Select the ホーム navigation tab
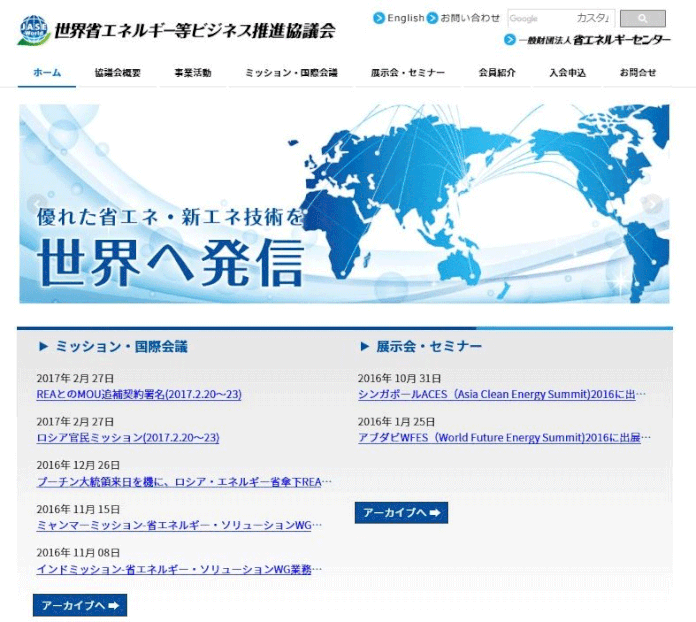This screenshot has height=622, width=696. tap(47, 72)
